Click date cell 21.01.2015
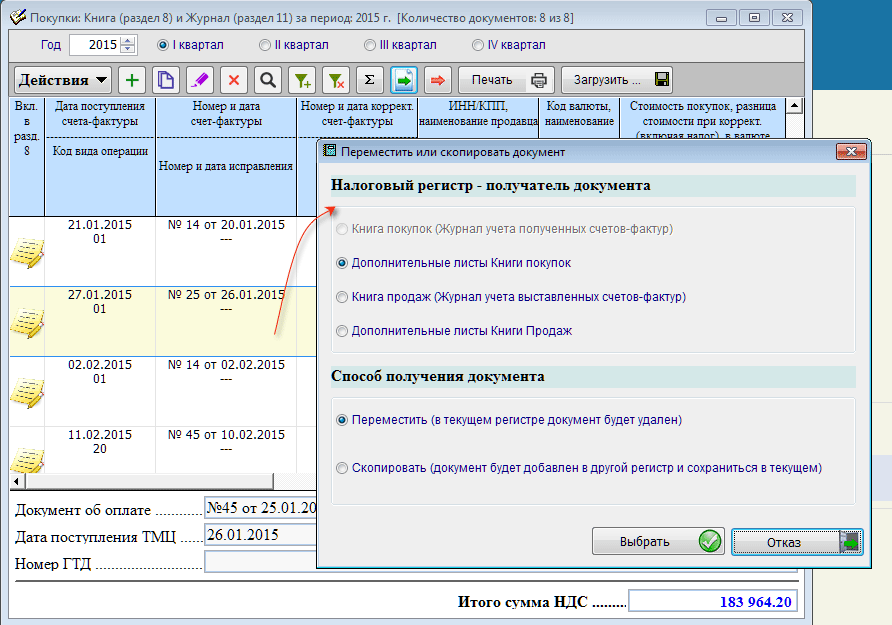Viewport: 892px width, 625px height. [100, 225]
